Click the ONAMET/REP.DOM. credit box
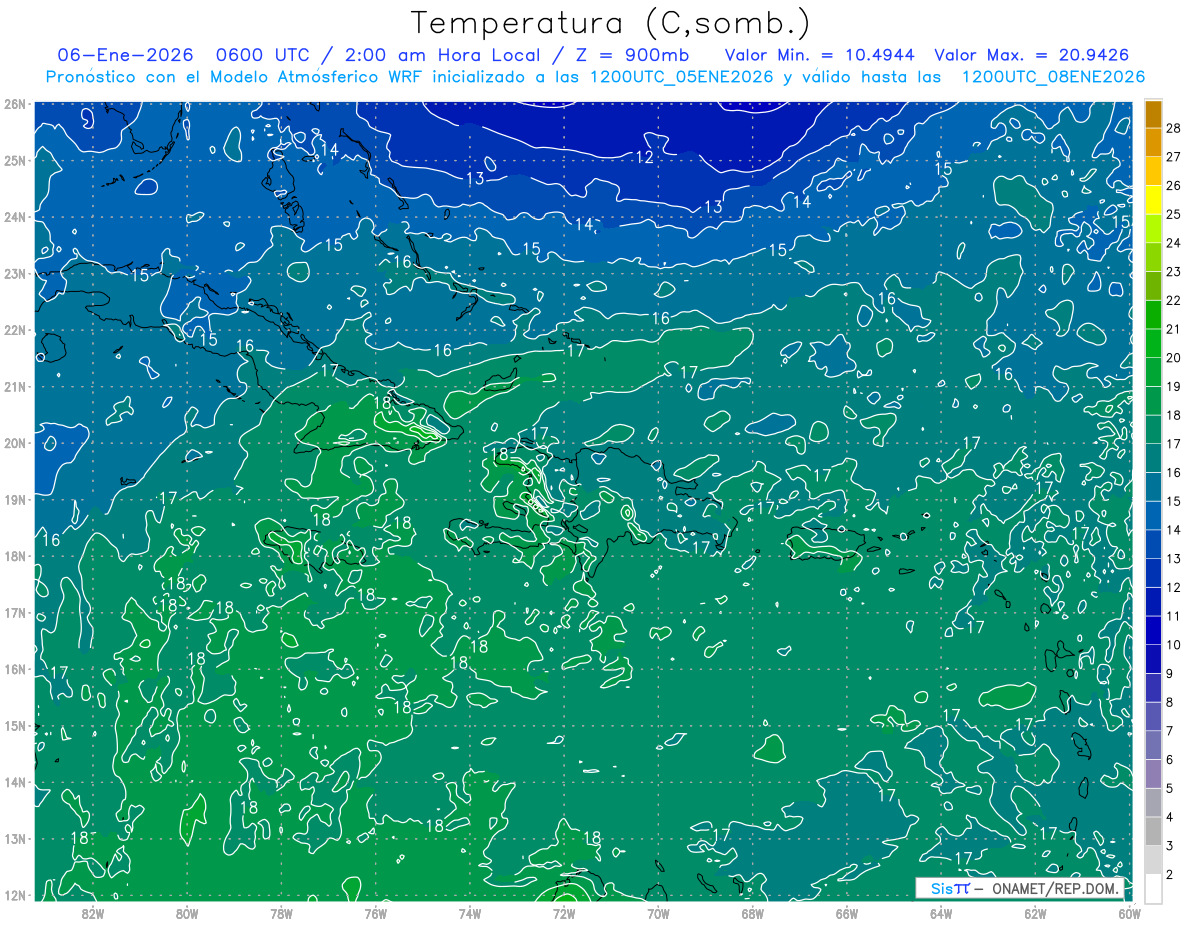 pos(1021,888)
